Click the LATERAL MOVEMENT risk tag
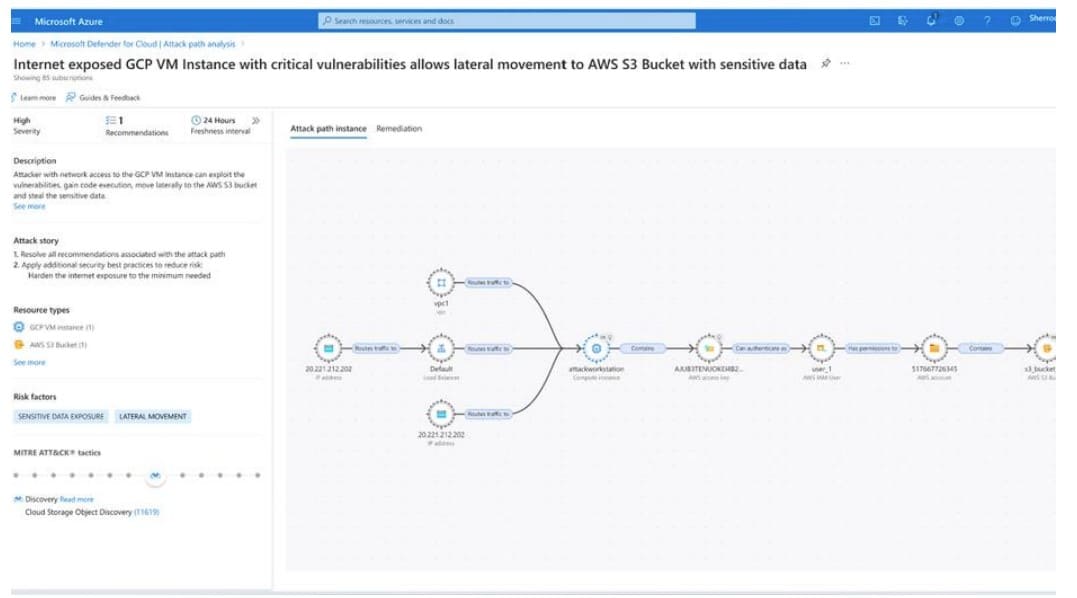Screen dimensions: 1077x598 152,417
